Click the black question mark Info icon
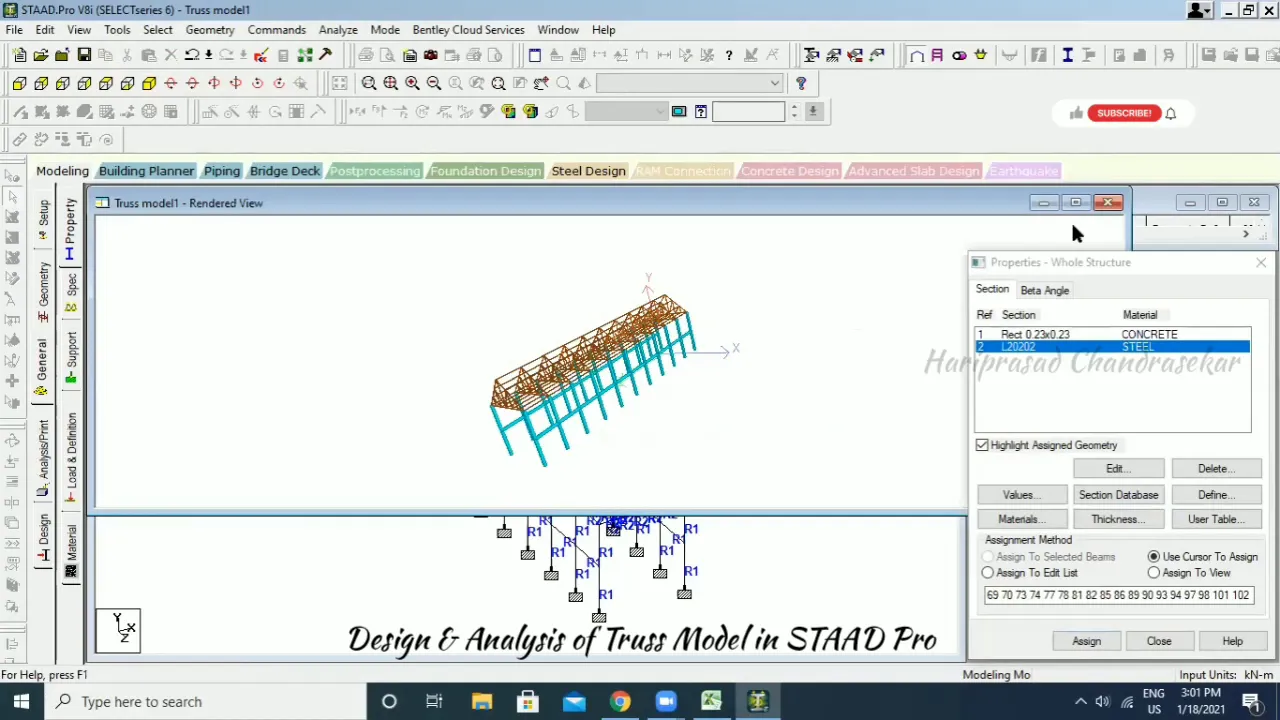This screenshot has width=1280, height=720. 729,55
